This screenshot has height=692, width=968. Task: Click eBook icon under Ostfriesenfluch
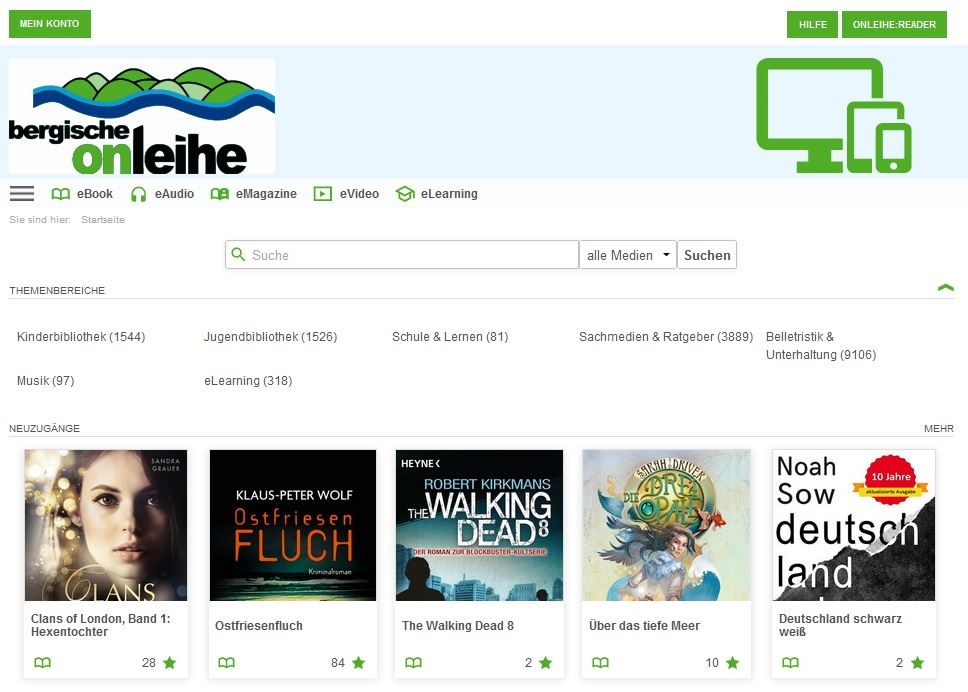[x=227, y=662]
